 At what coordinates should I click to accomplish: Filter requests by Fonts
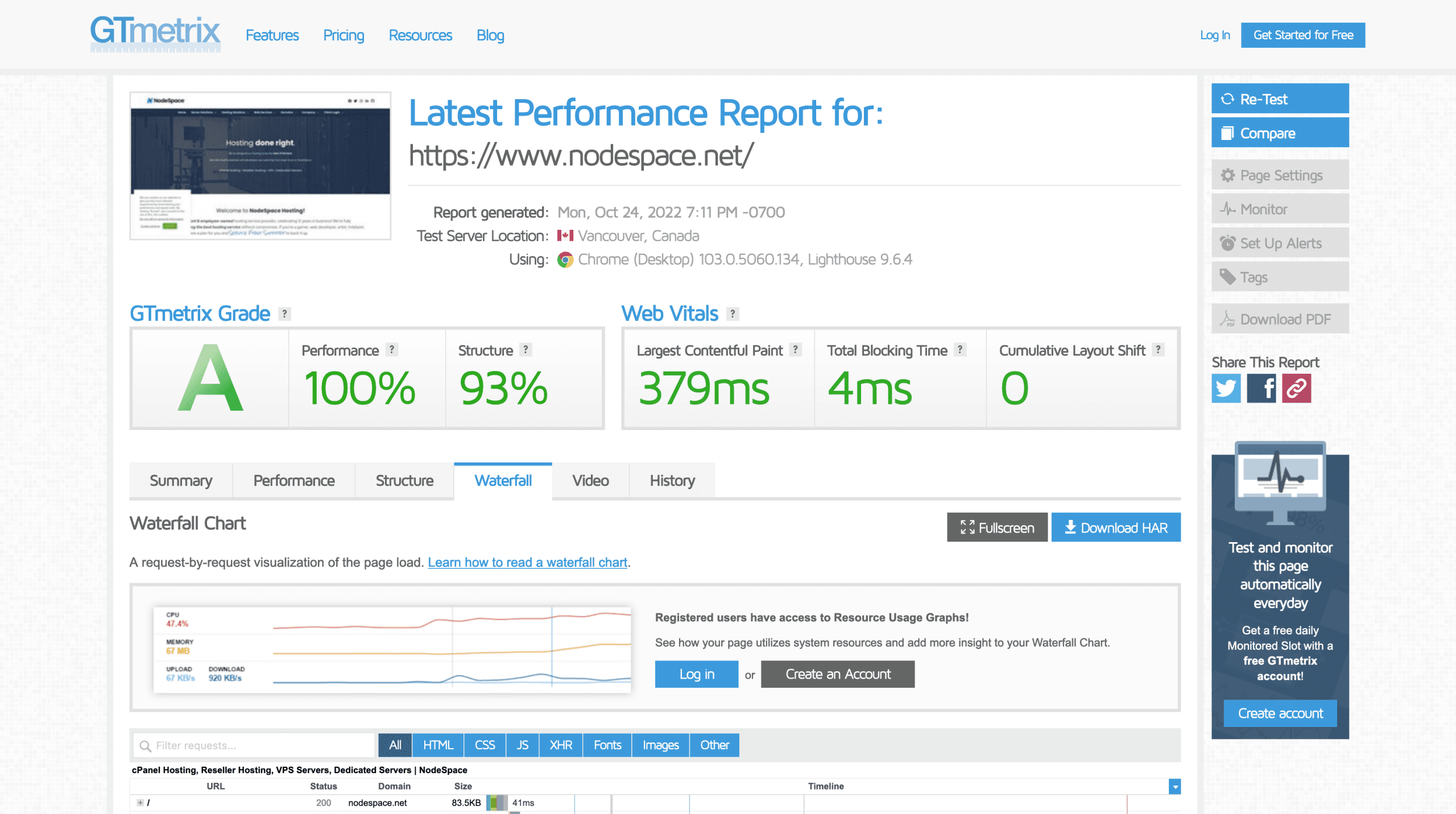(607, 746)
